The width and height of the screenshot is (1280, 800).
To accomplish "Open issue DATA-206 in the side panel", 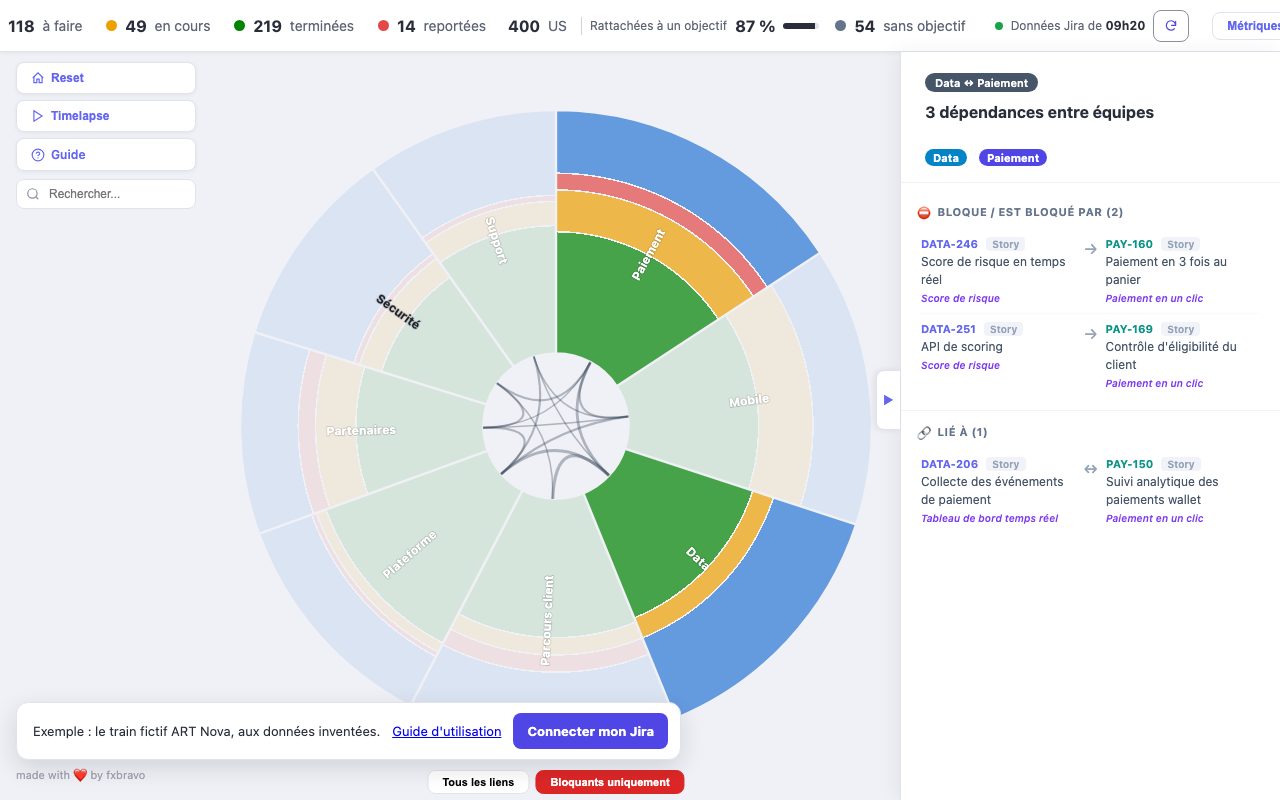I will click(950, 464).
